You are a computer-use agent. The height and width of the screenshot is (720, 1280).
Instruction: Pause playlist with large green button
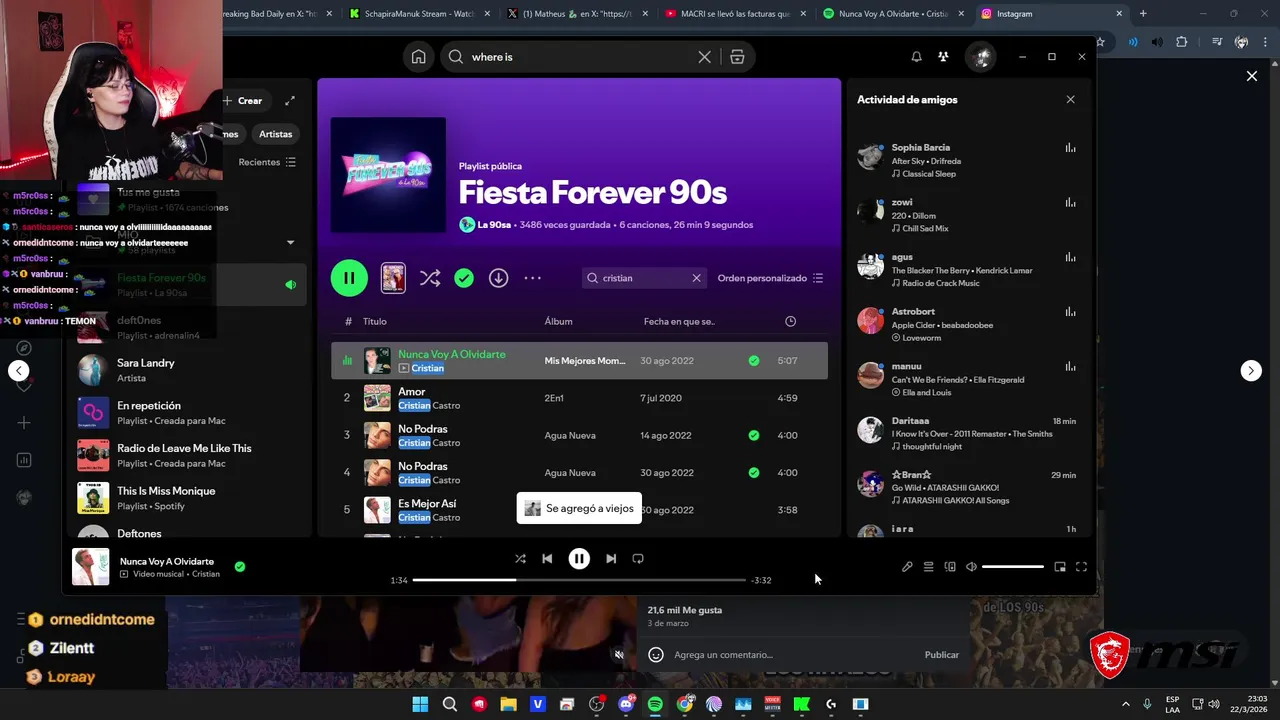point(349,278)
